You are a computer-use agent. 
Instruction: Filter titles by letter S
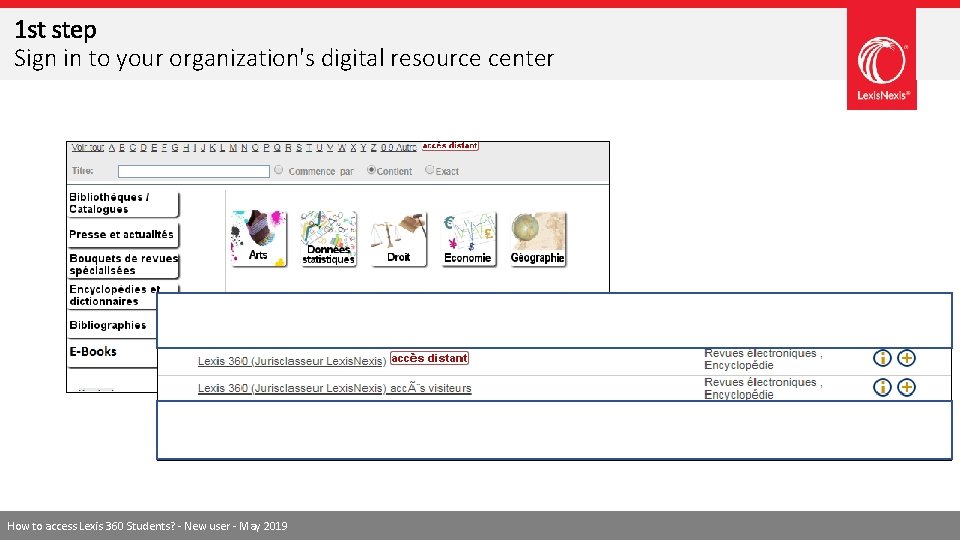coord(299,148)
